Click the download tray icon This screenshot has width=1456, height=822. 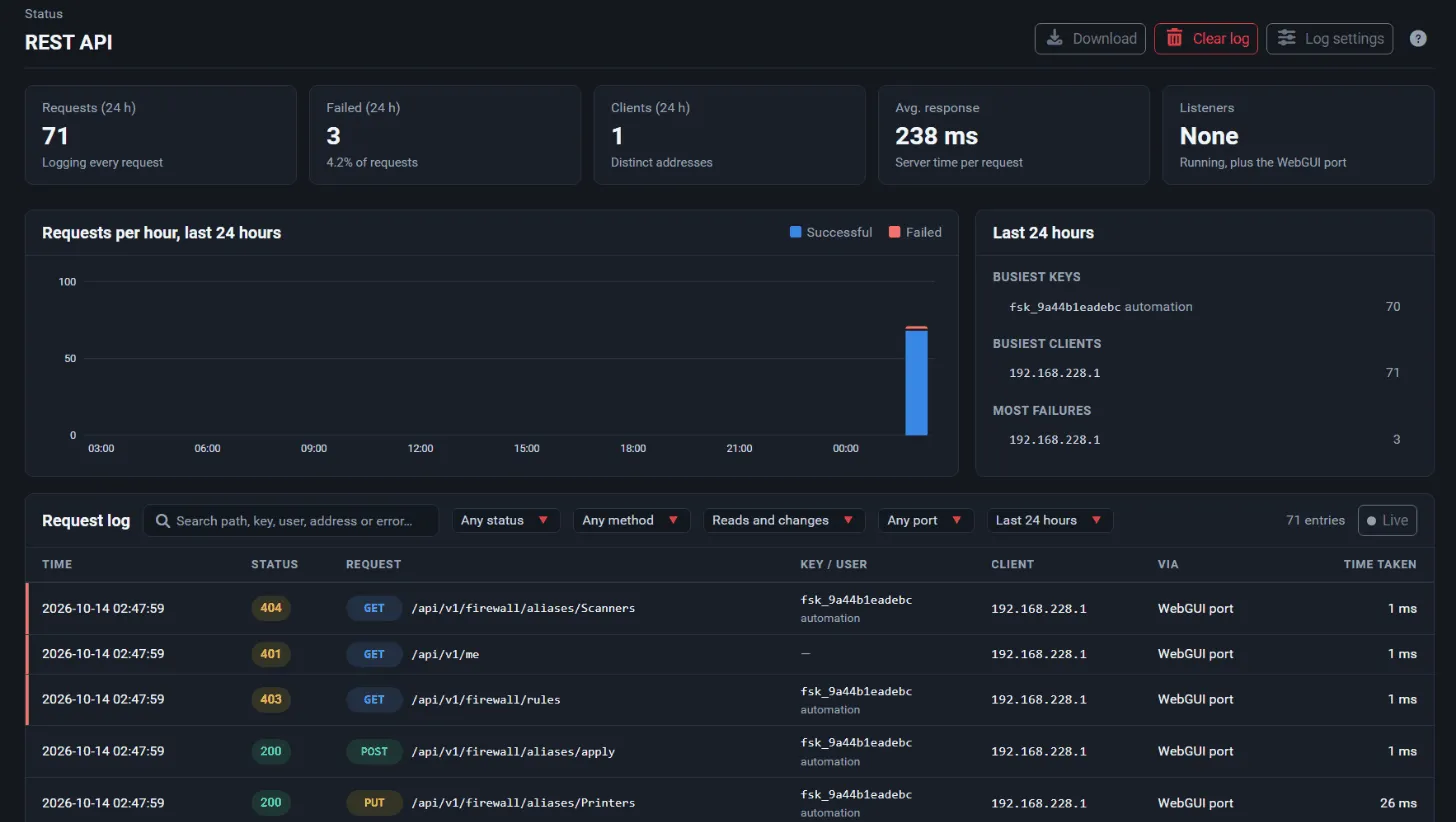pyautogui.click(x=1054, y=38)
